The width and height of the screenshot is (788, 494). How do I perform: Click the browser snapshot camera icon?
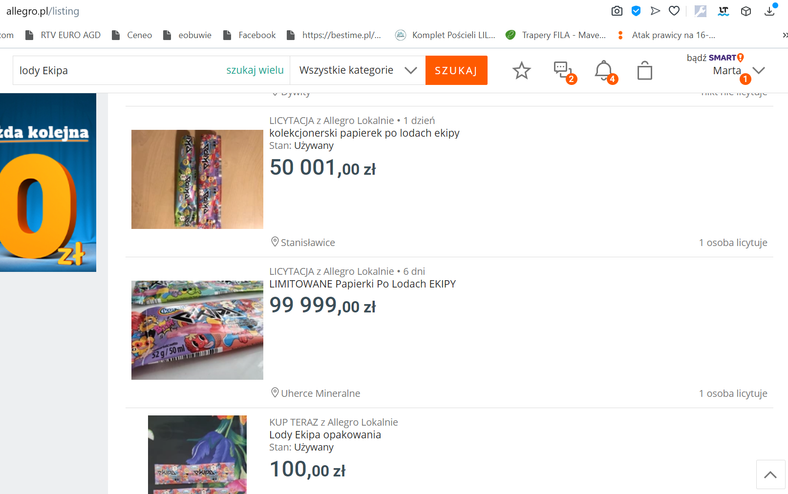pos(617,11)
